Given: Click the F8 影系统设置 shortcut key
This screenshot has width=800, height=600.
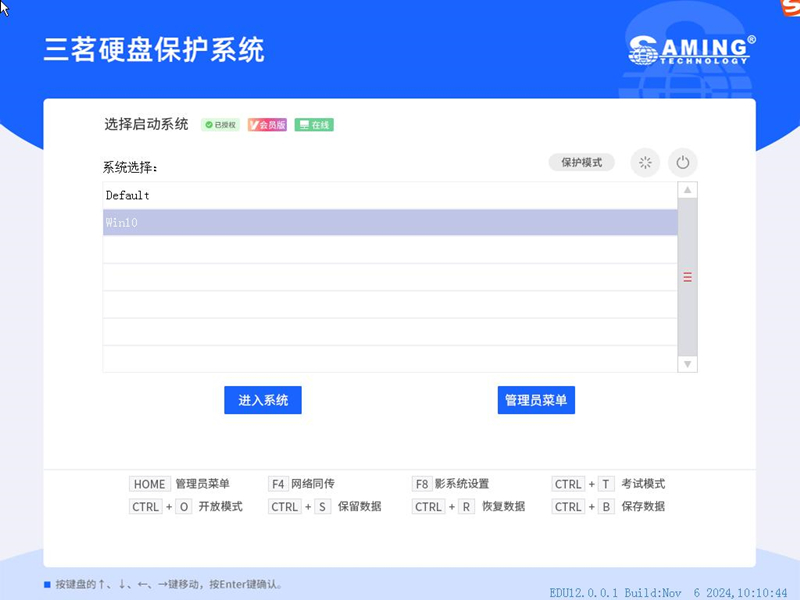Looking at the screenshot, I should [421, 484].
